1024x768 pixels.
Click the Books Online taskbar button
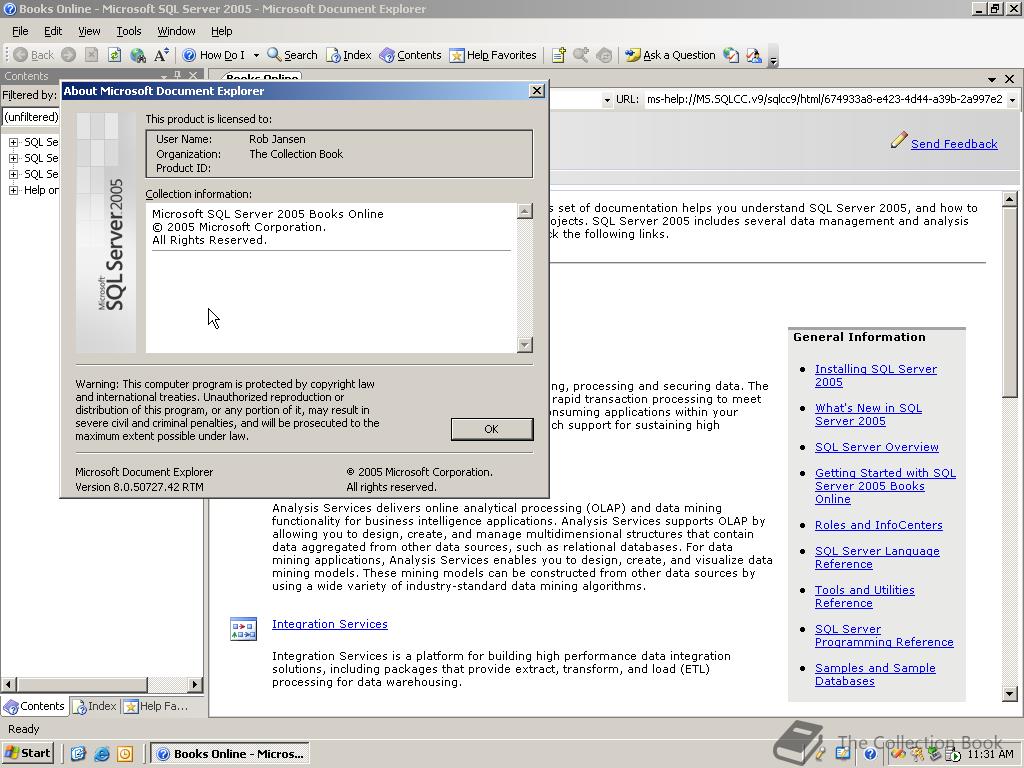231,754
